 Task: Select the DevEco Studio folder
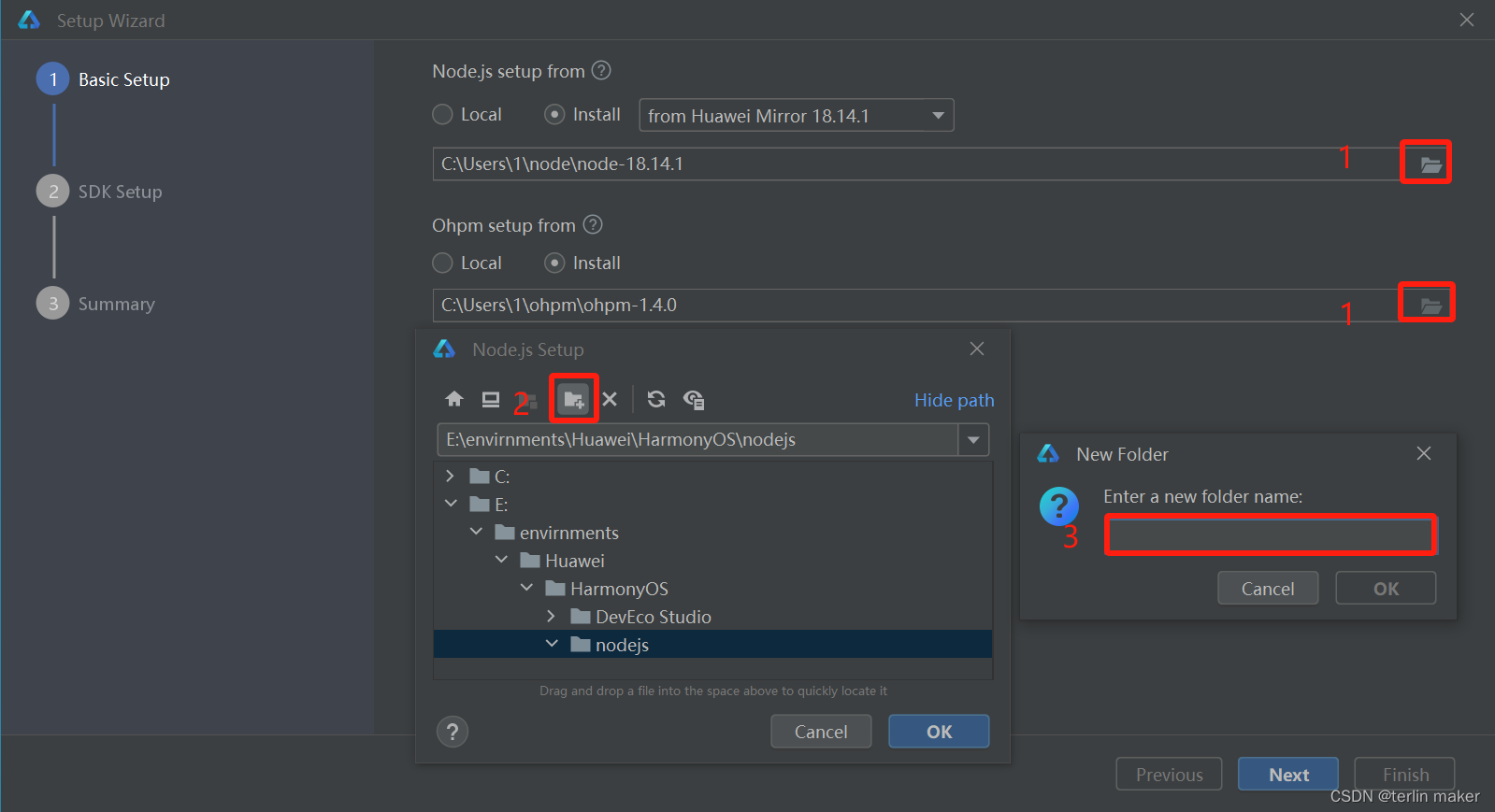pyautogui.click(x=712, y=617)
